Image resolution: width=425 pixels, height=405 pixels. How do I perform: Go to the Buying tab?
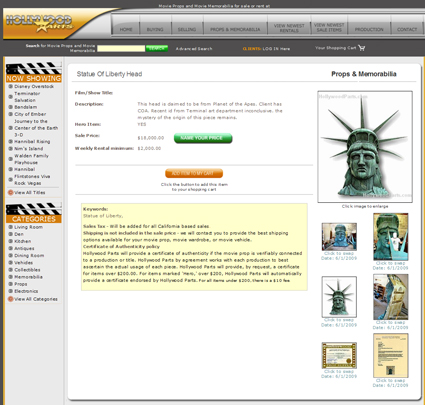pos(155,29)
